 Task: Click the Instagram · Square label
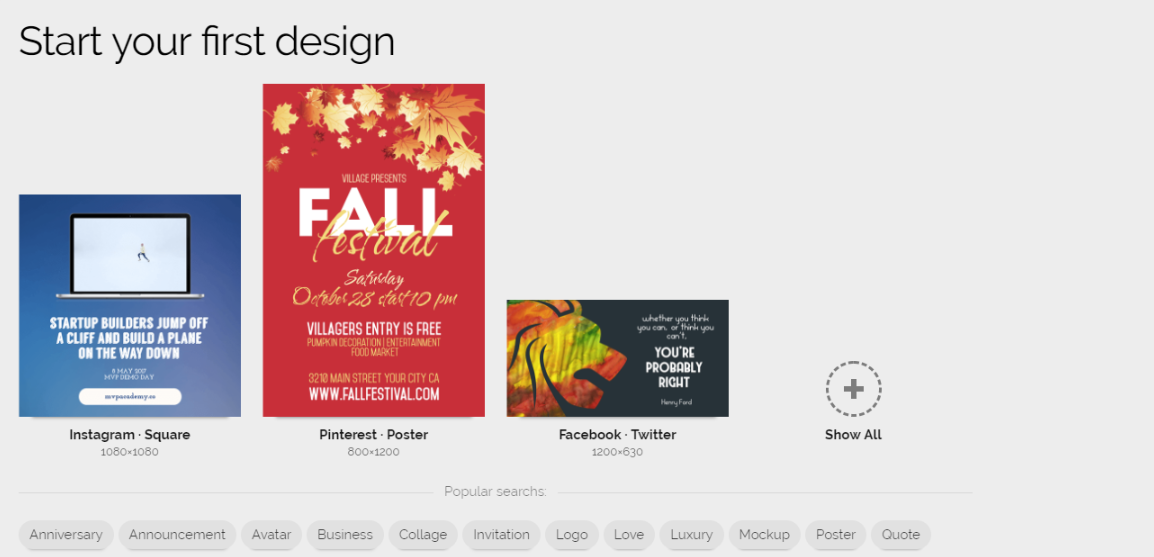(x=130, y=435)
